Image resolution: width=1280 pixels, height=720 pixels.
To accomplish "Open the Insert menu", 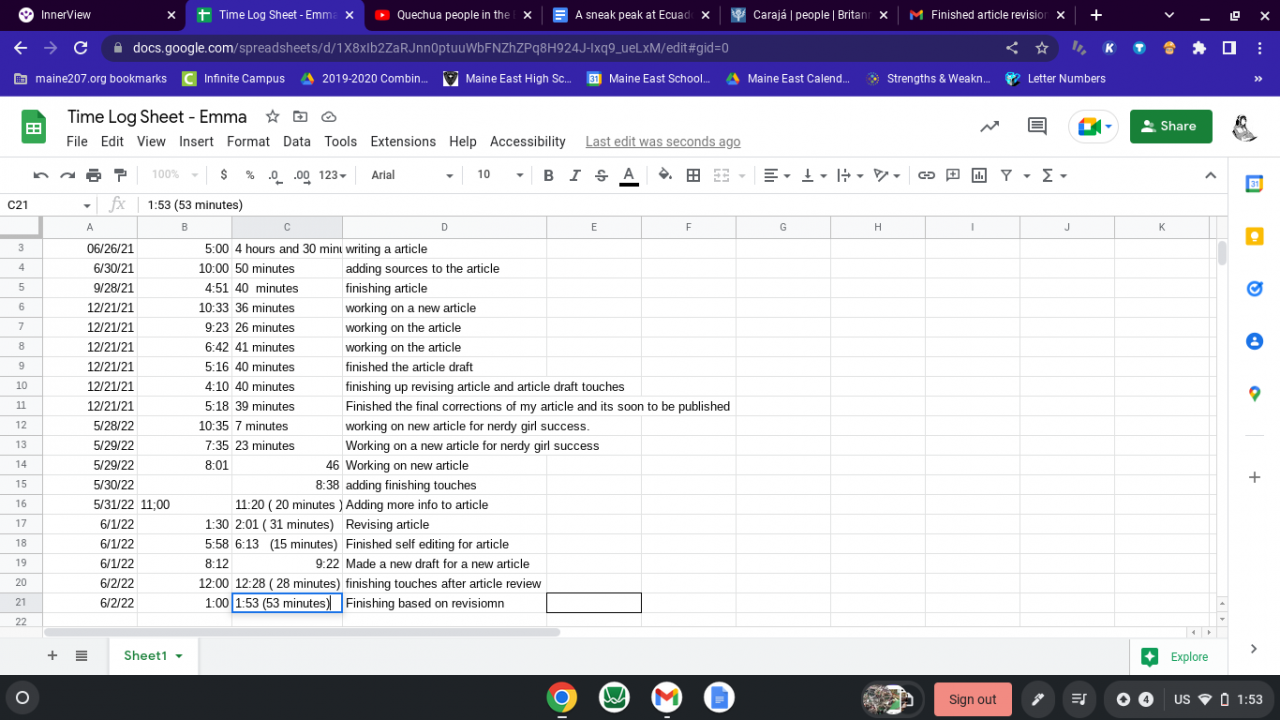I will click(x=196, y=142).
